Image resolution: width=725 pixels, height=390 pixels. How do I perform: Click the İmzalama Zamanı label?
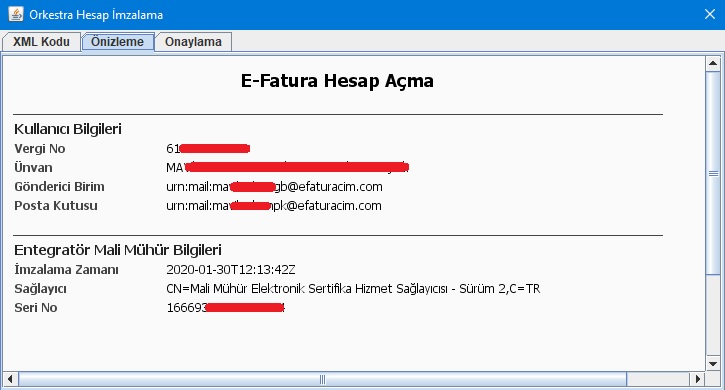click(x=67, y=270)
